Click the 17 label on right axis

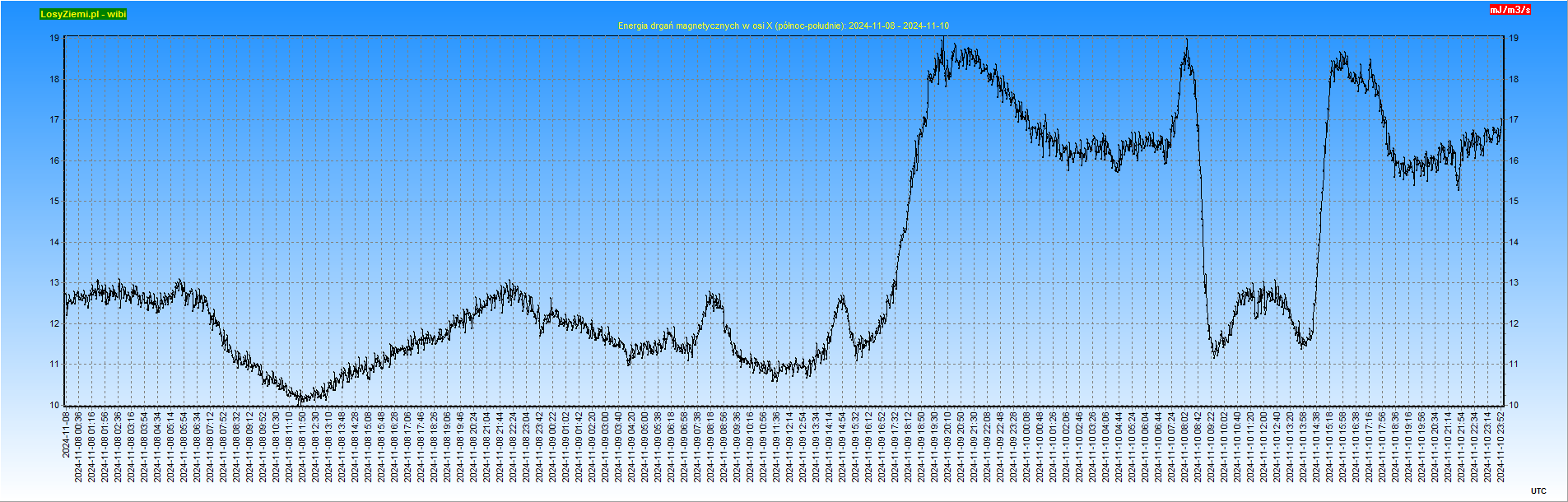coord(1514,119)
